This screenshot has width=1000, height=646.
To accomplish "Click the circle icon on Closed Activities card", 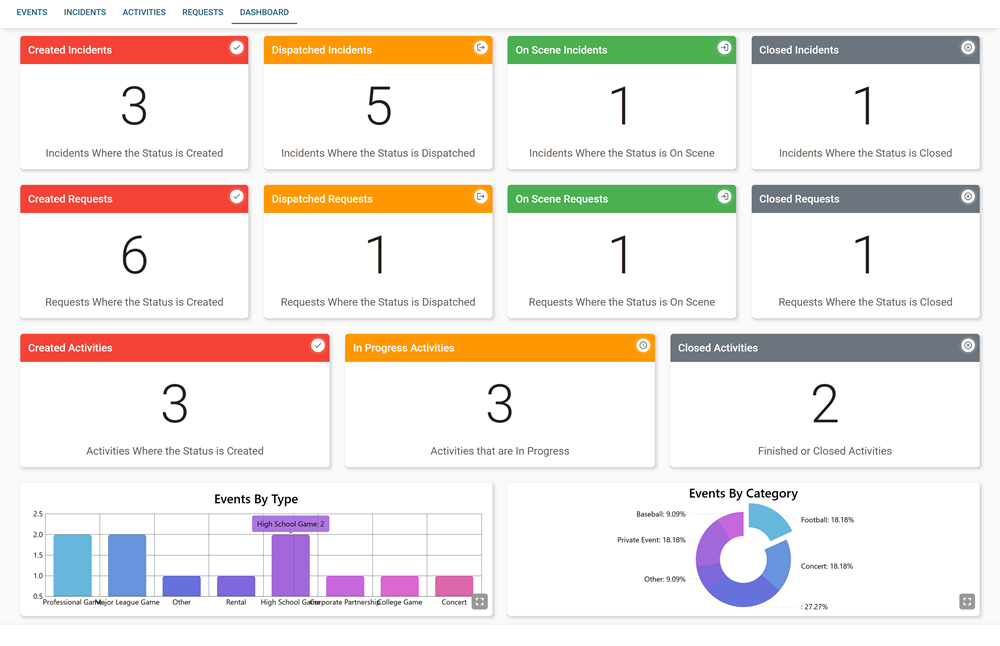I will point(967,346).
